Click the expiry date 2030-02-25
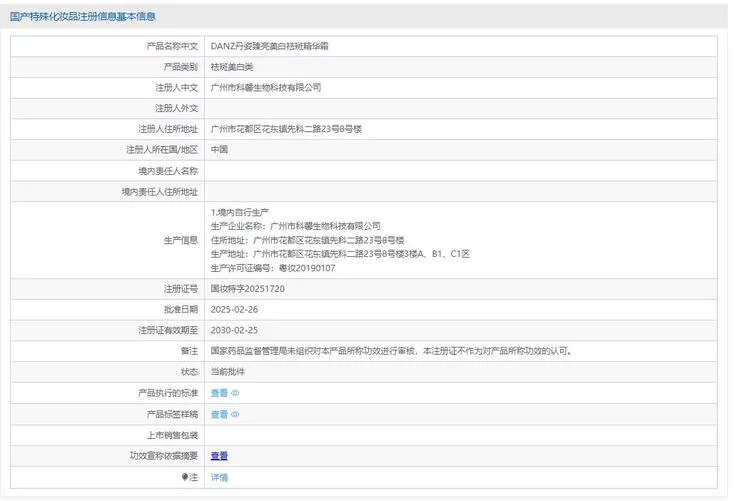750x501 pixels. pos(234,330)
